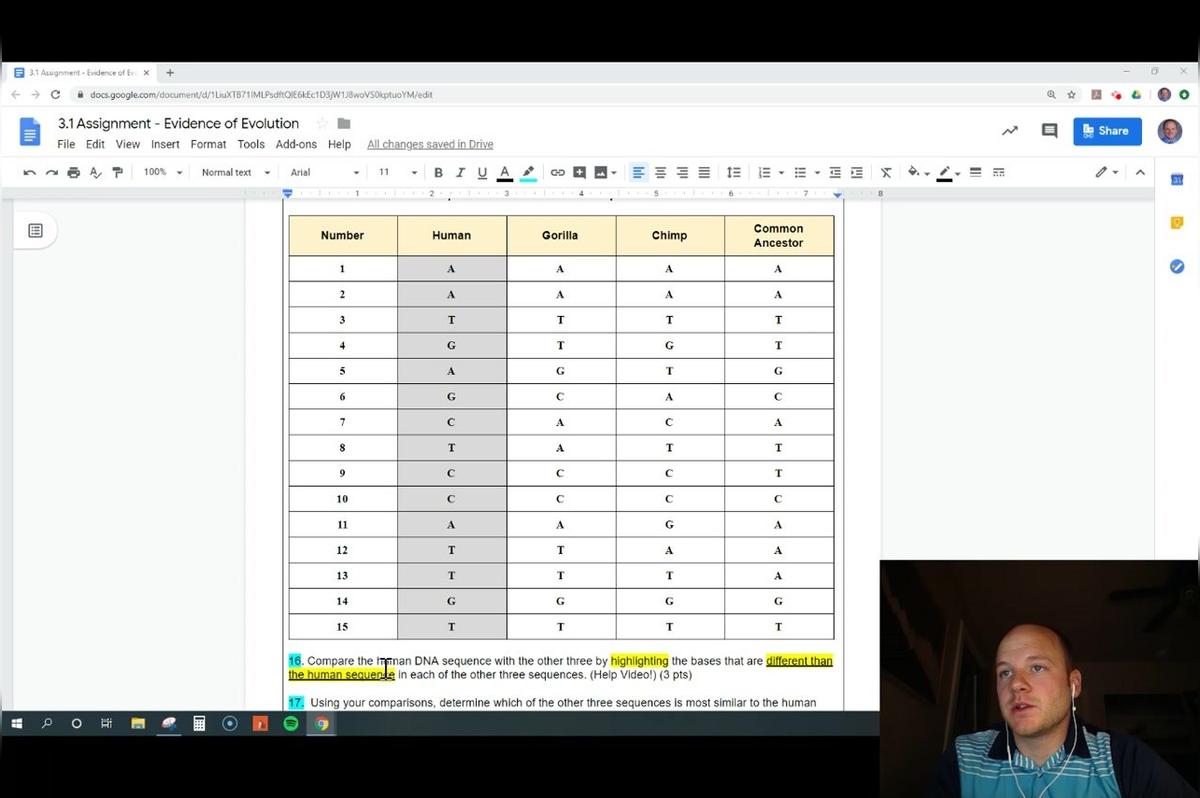
Task: Click the Undo icon
Action: click(29, 172)
